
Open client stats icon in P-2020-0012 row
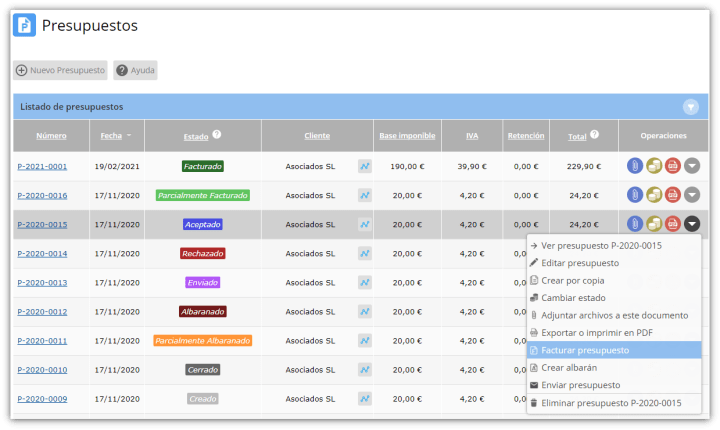[365, 311]
